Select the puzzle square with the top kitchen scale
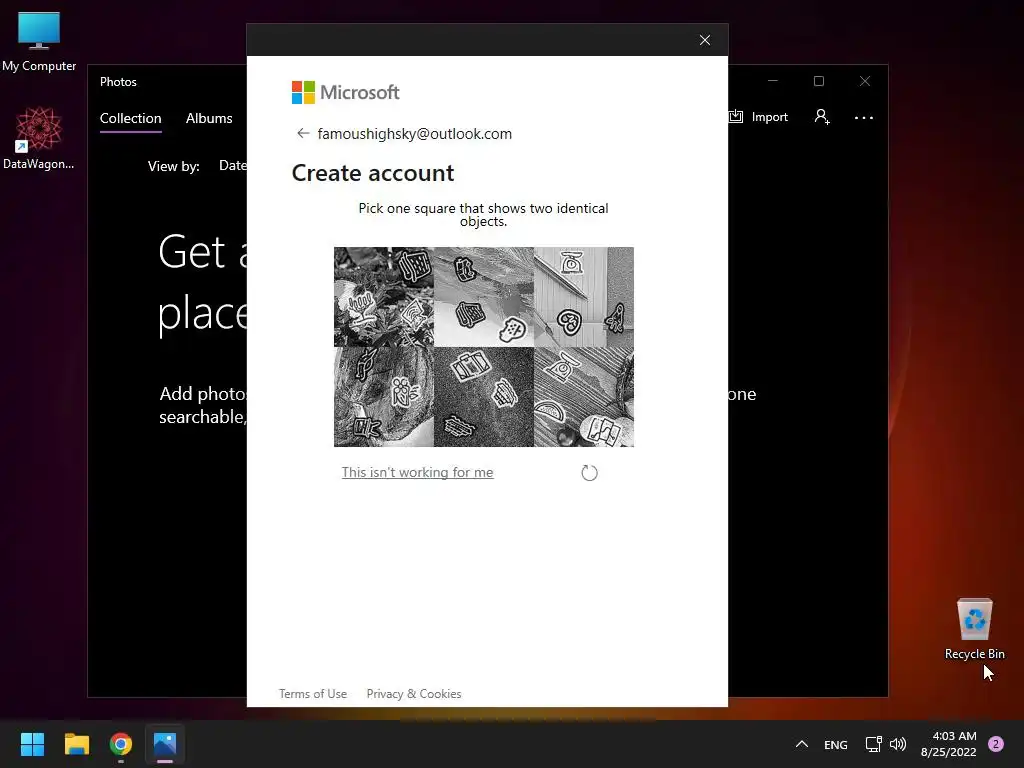Screen dimensions: 1024x768 click(x=584, y=296)
